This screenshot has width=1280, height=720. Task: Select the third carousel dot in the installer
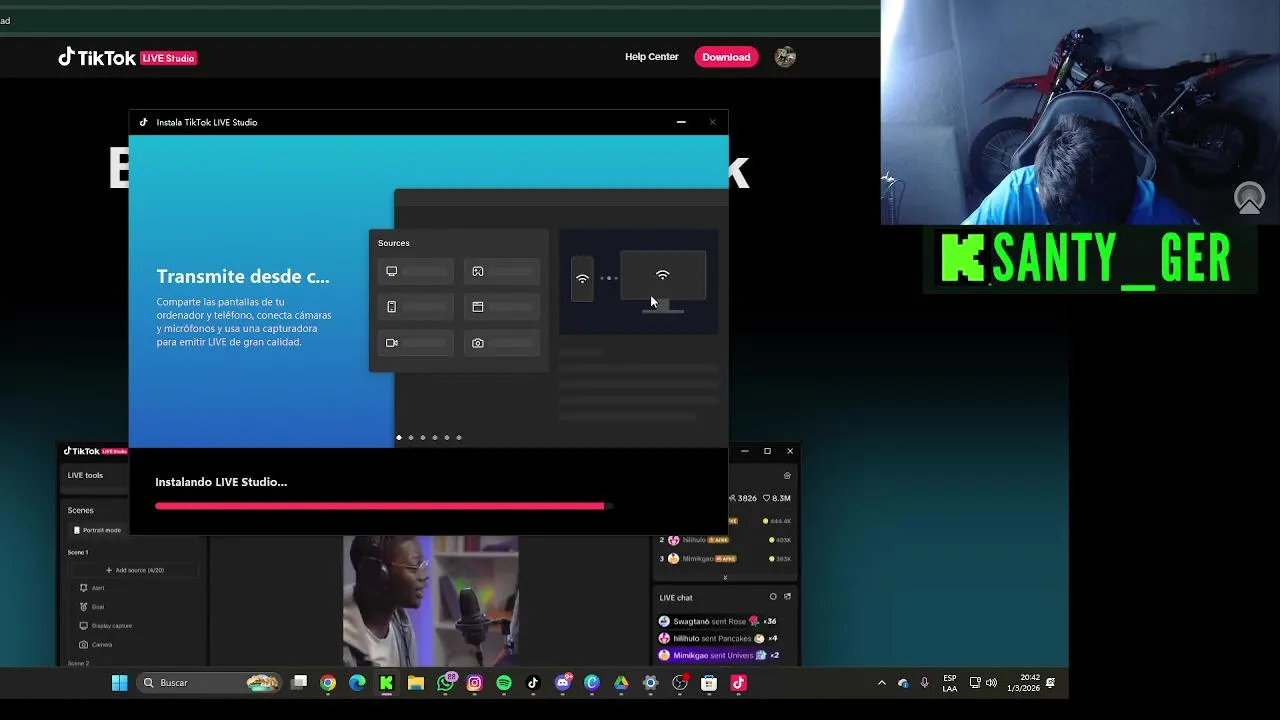(x=423, y=437)
